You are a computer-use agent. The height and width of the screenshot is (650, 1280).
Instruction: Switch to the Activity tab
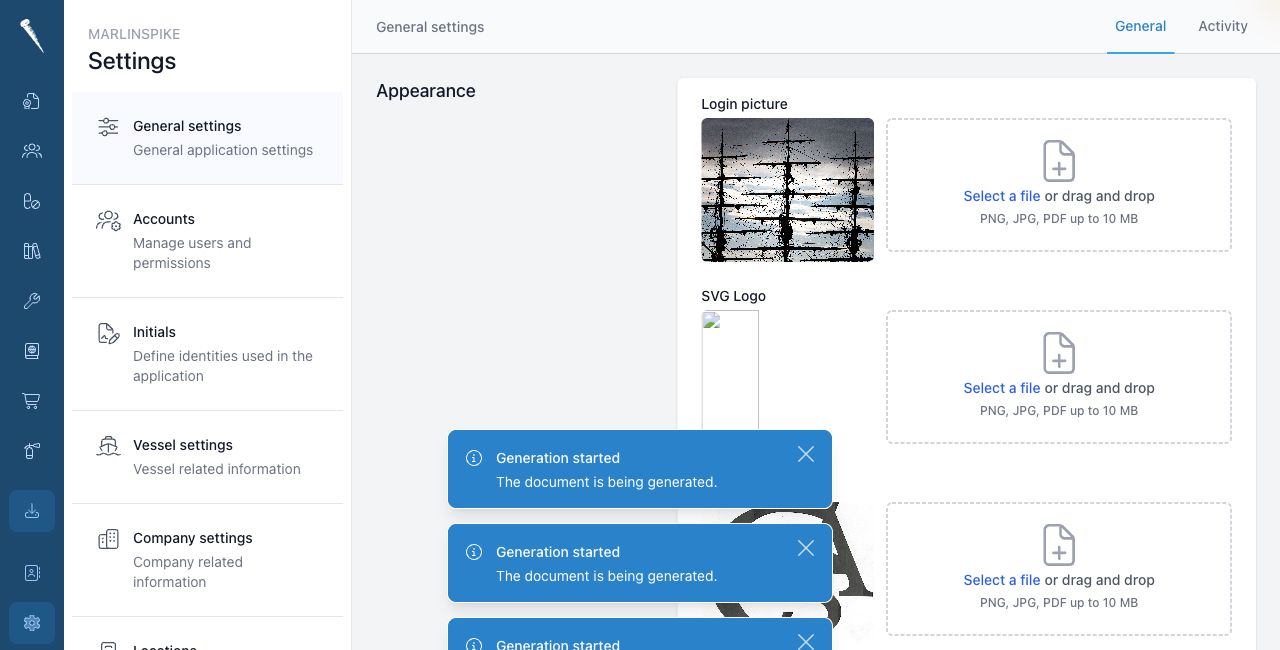click(1223, 26)
